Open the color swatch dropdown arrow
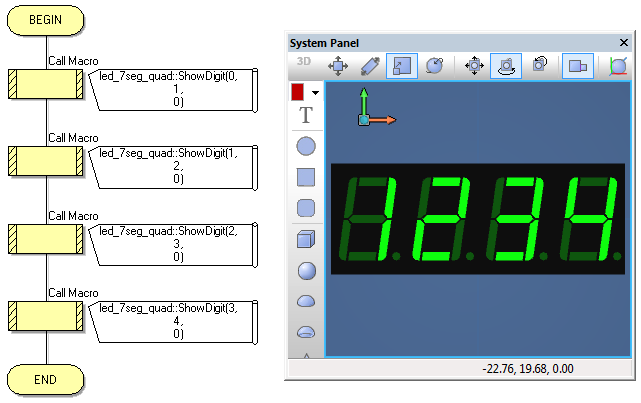Image resolution: width=641 pixels, height=403 pixels. click(315, 93)
